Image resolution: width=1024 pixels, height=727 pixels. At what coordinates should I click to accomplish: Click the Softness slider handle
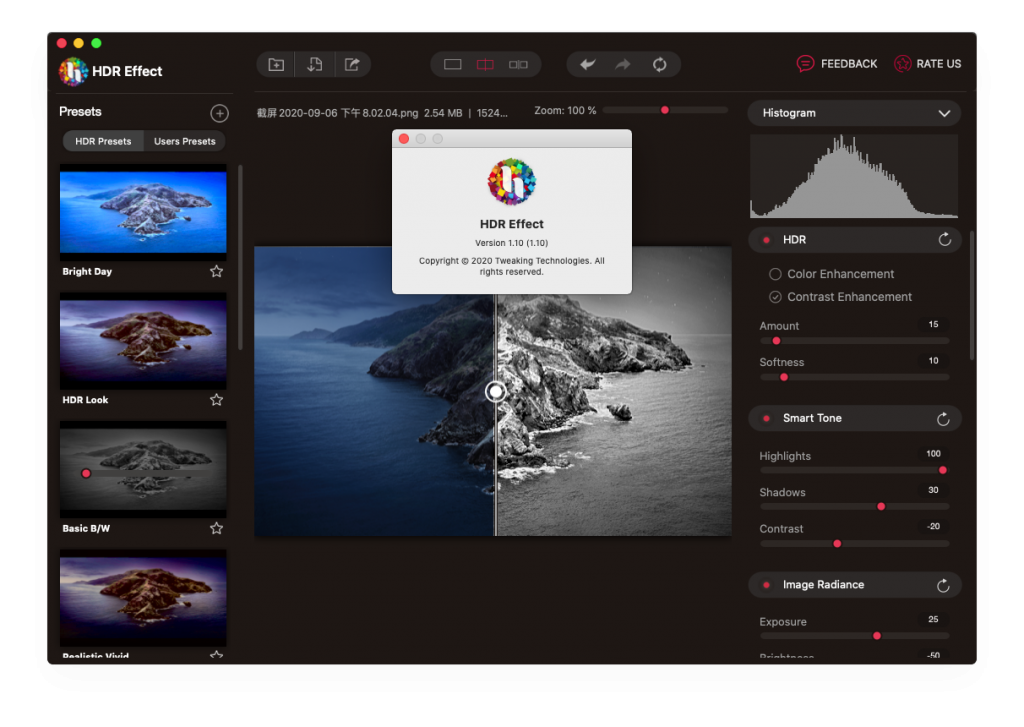pyautogui.click(x=784, y=378)
